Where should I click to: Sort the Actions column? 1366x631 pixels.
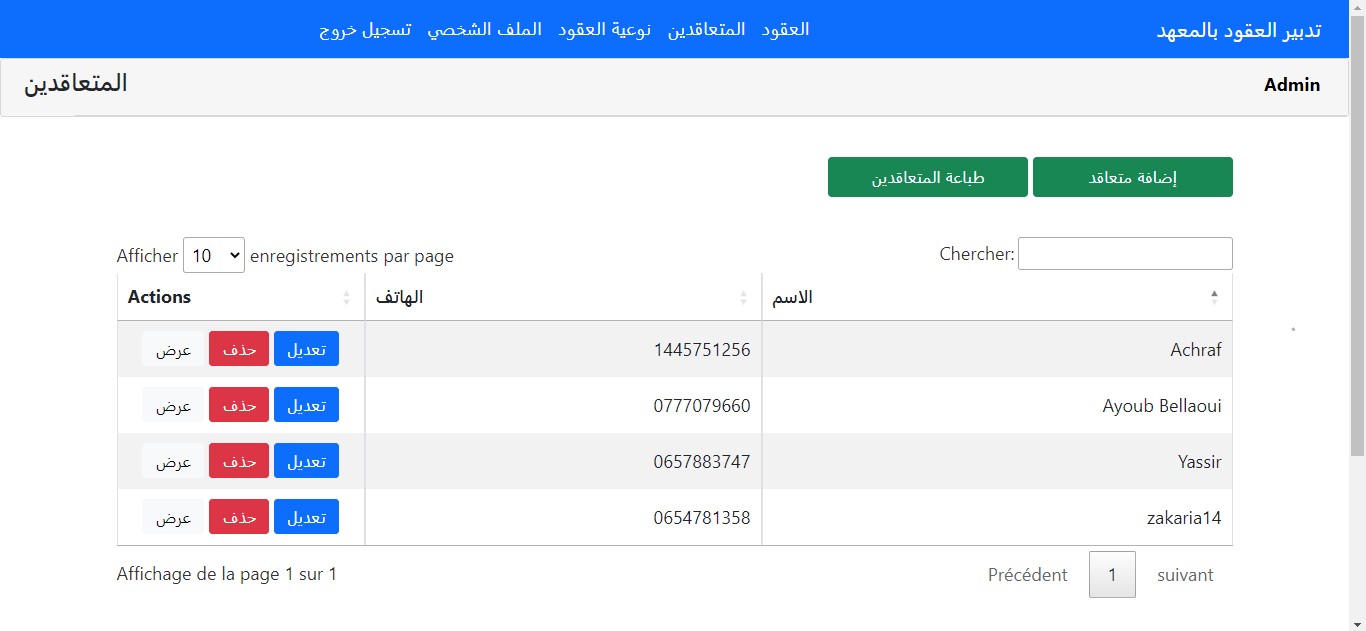346,297
